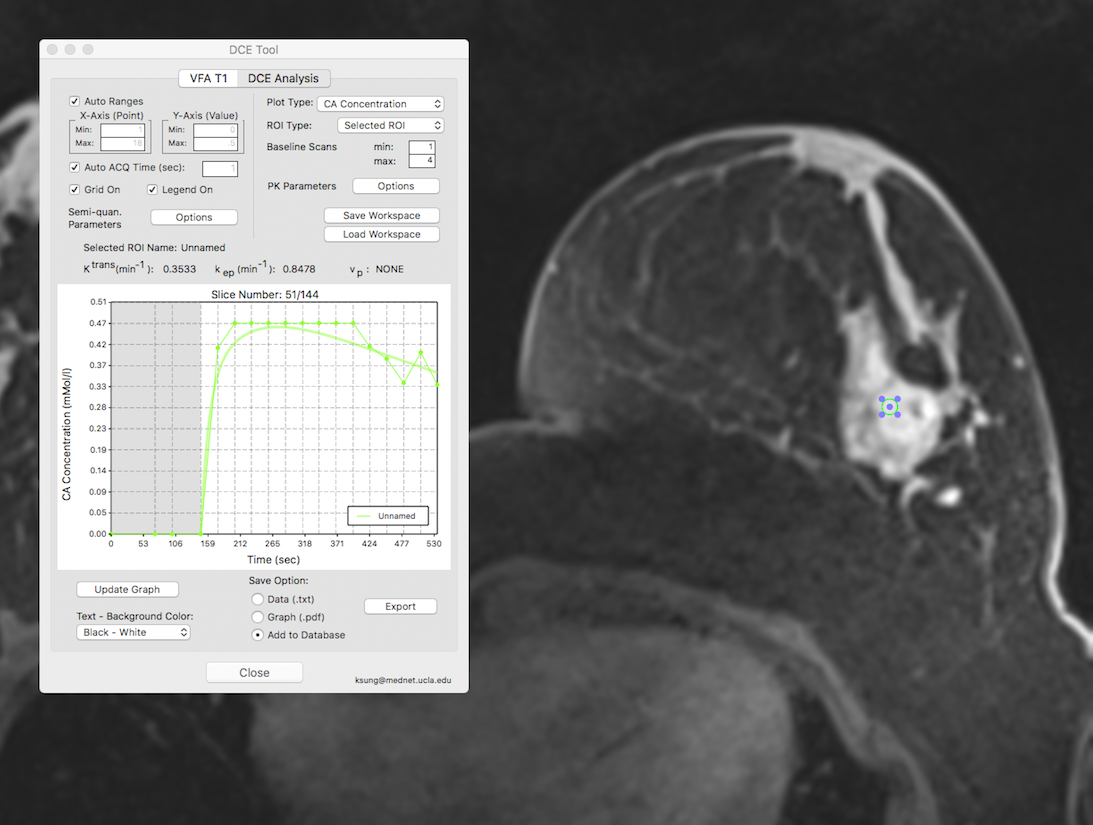Toggle the Auto ACQ Time checkbox

75,168
